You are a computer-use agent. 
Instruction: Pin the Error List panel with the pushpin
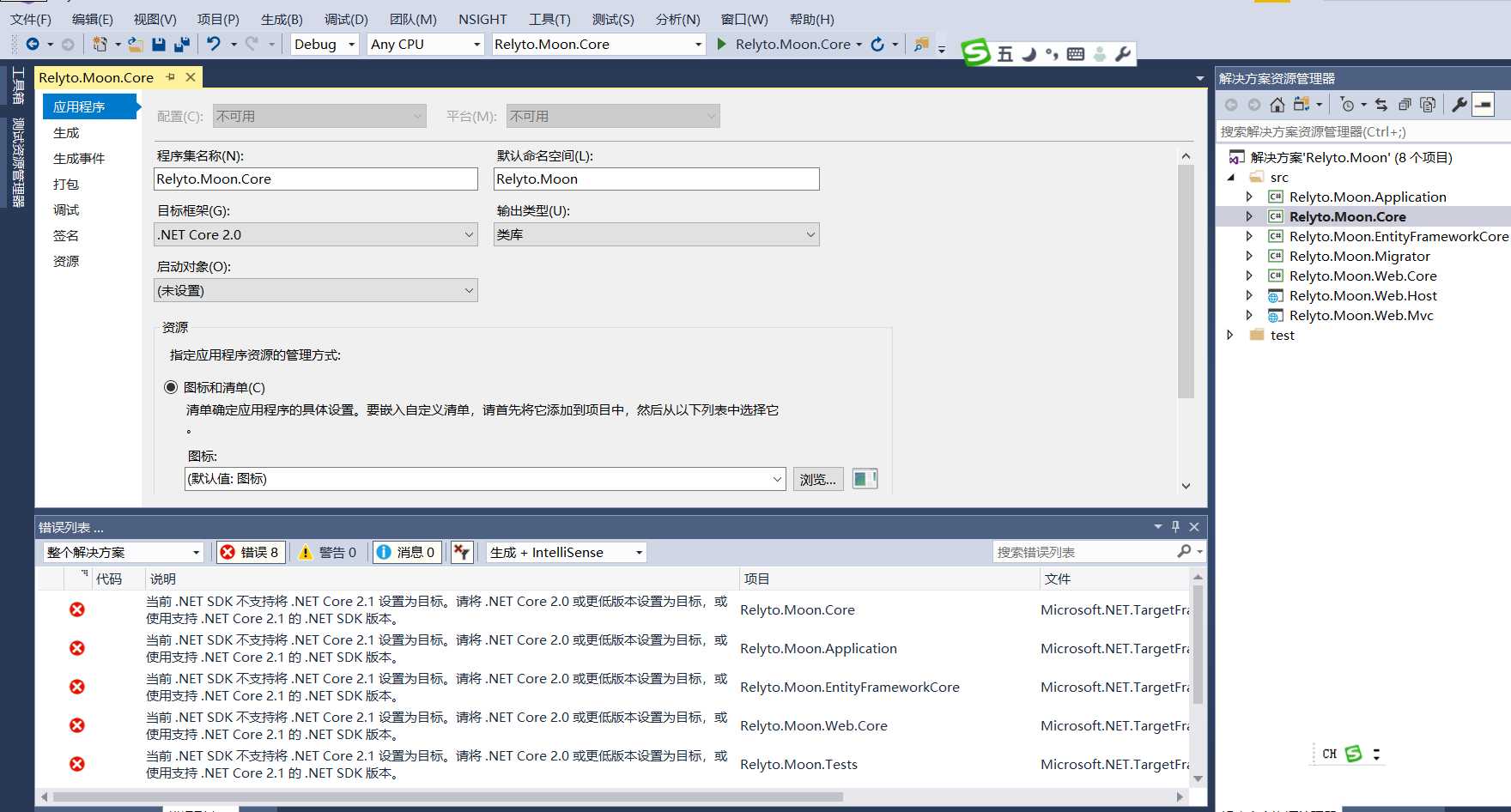[1175, 527]
